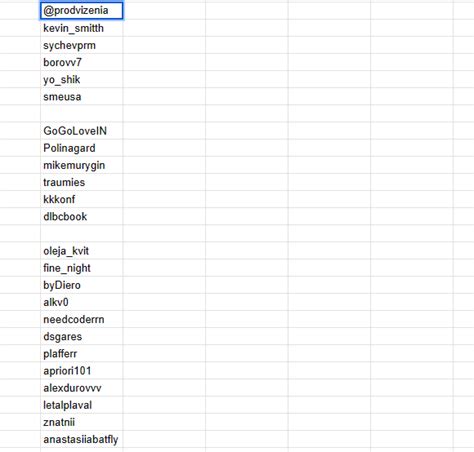Select the GoGoLoveIN cell

pyautogui.click(x=82, y=131)
